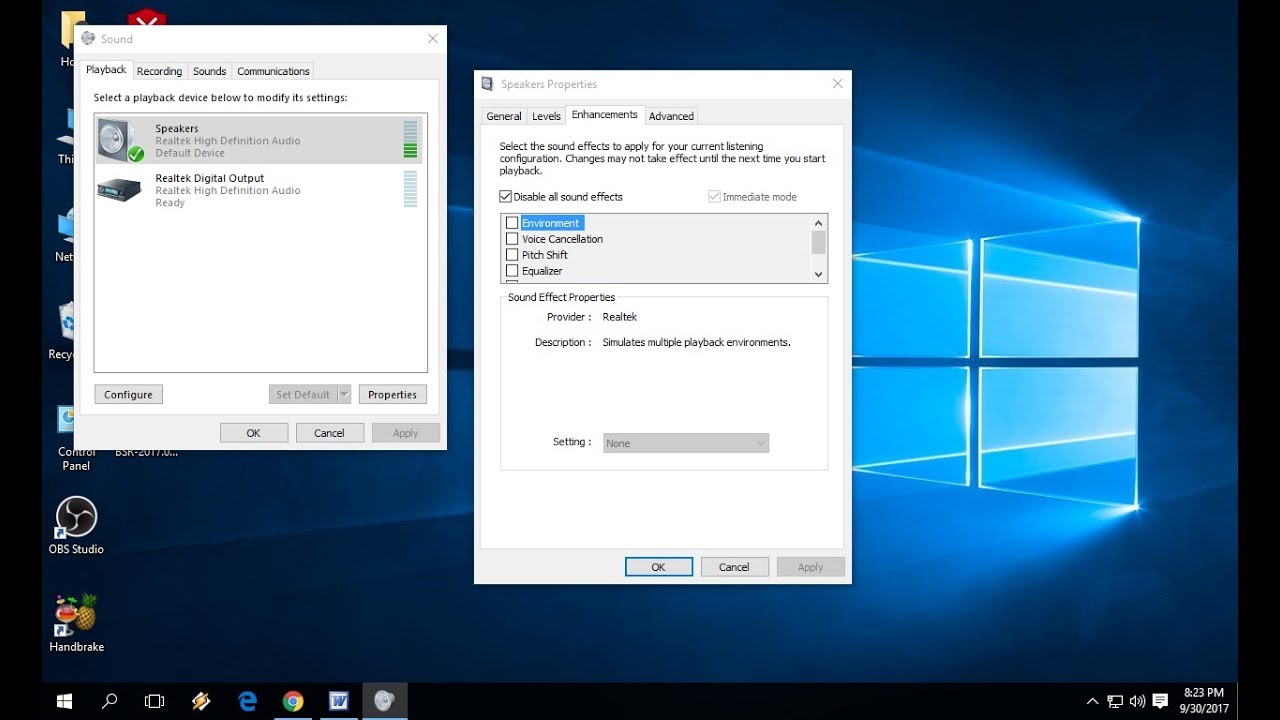Click the Realtek Digital Output level meter
Image resolution: width=1280 pixels, height=720 pixels.
(x=410, y=189)
